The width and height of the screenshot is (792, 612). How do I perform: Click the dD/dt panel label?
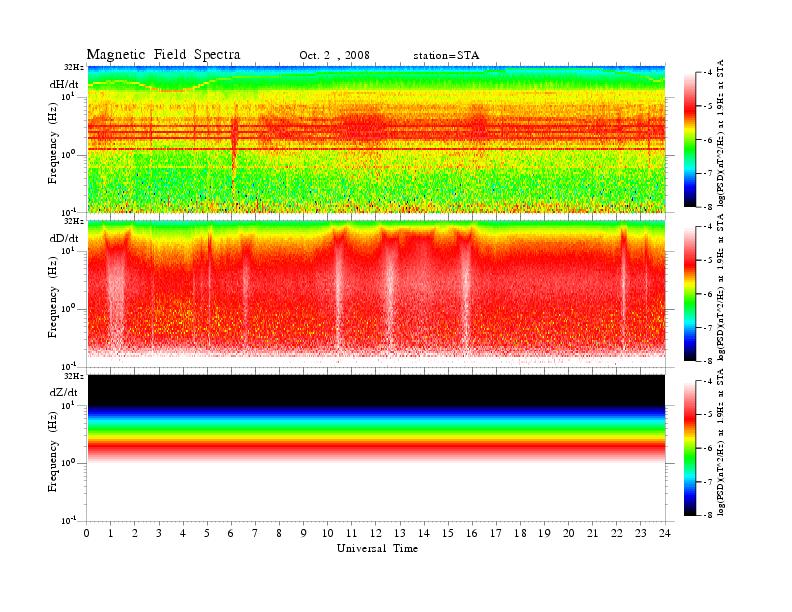click(64, 238)
